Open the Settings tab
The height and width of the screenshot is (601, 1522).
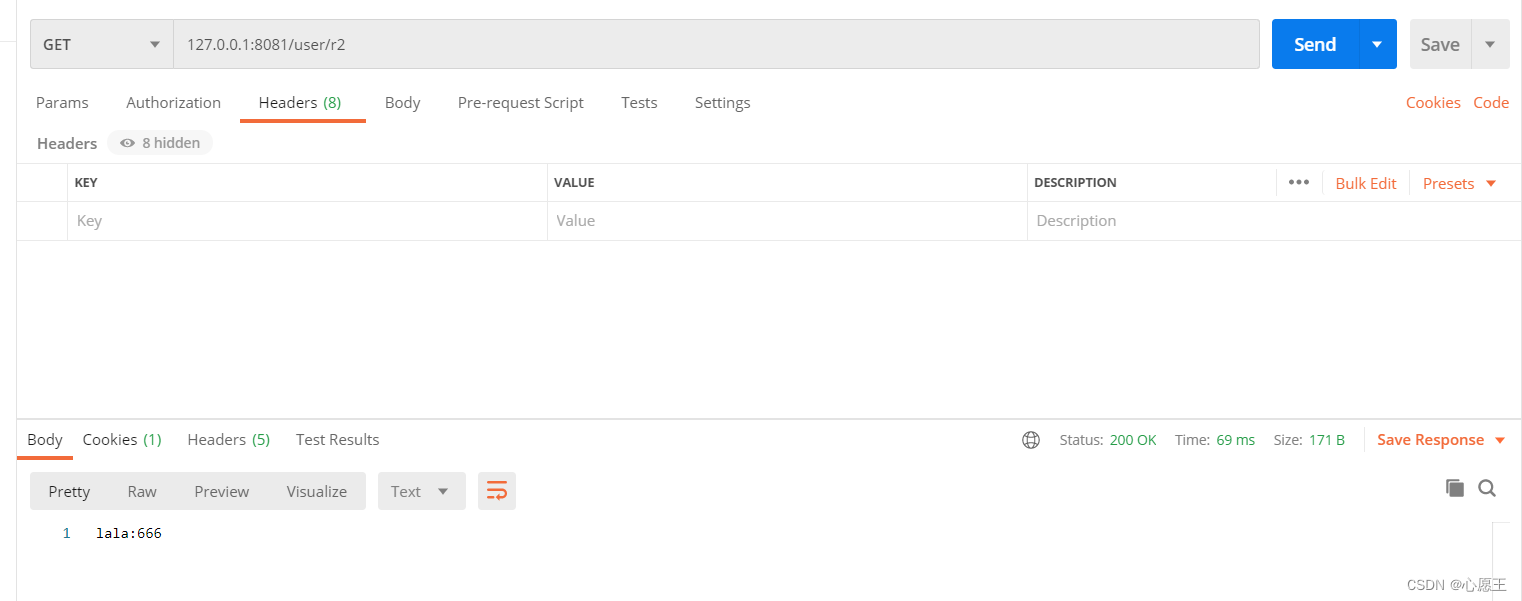click(722, 102)
